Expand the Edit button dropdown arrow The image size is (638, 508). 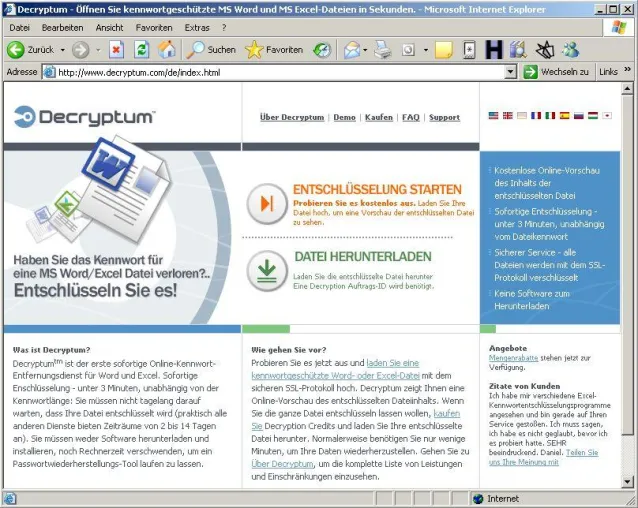pos(426,50)
